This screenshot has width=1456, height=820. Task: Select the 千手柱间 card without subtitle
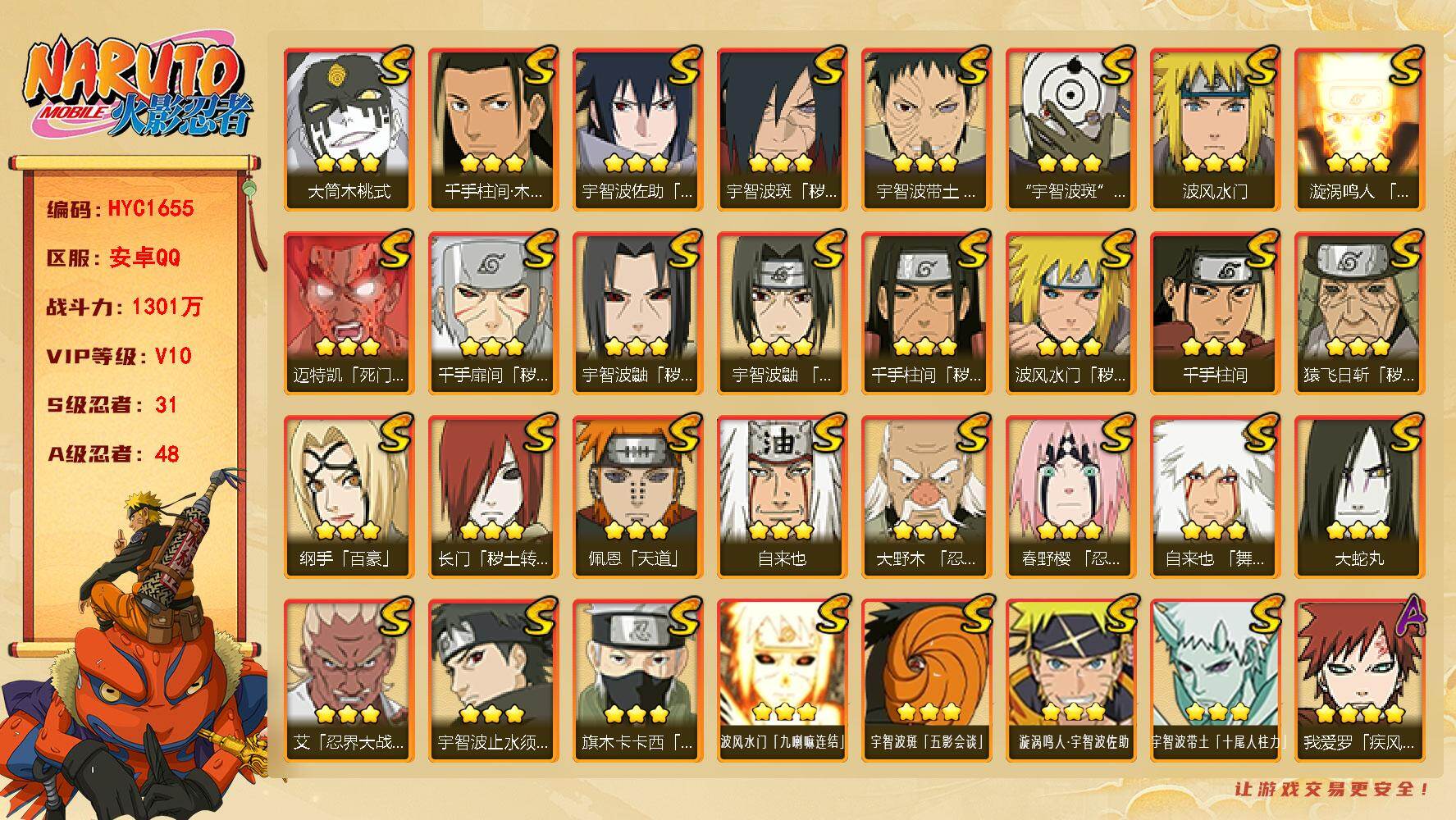[1215, 313]
